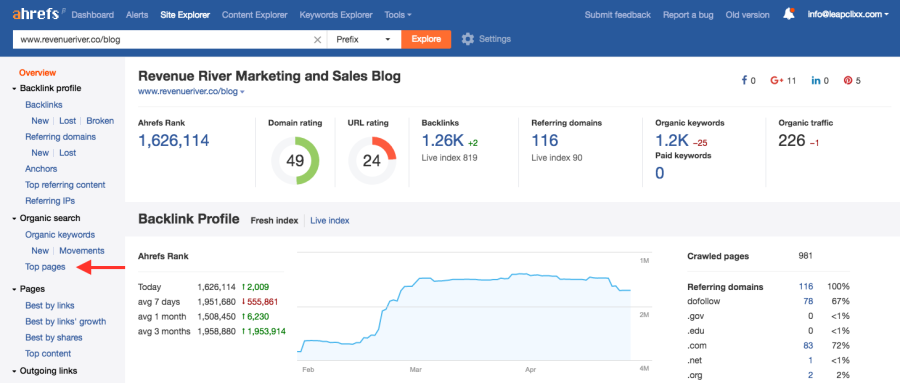Switch to the Fresh index tab

click(274, 220)
